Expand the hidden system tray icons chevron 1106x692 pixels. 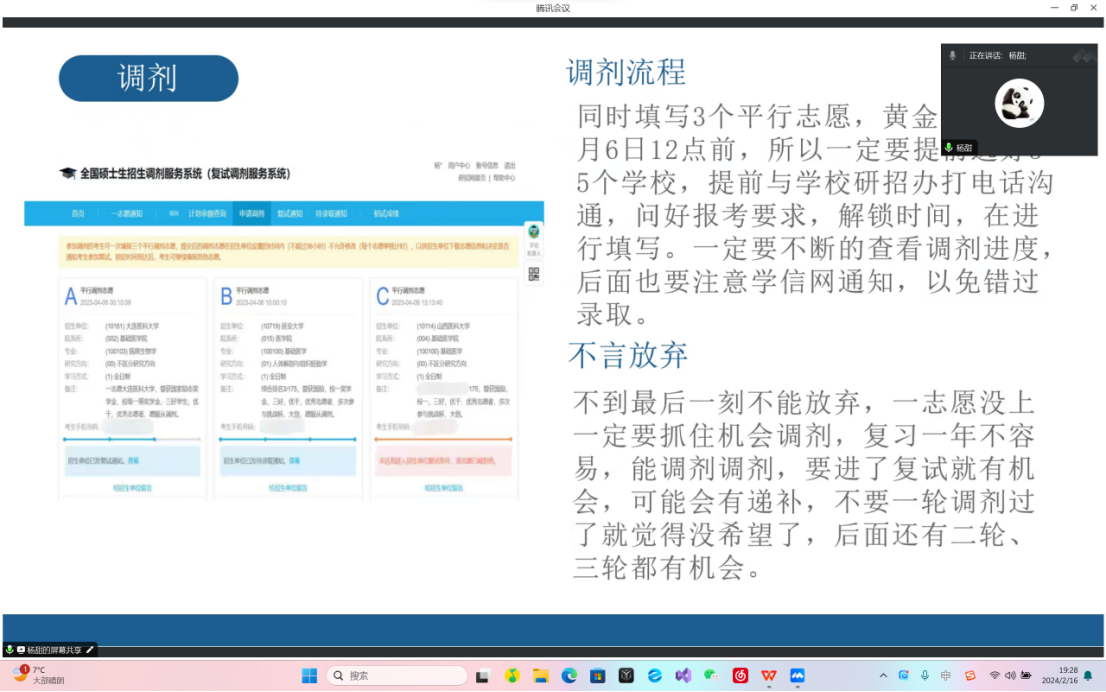pos(884,676)
